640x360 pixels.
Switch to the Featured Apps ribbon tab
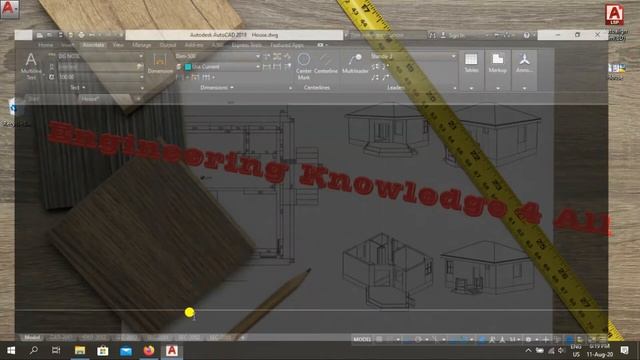click(287, 45)
